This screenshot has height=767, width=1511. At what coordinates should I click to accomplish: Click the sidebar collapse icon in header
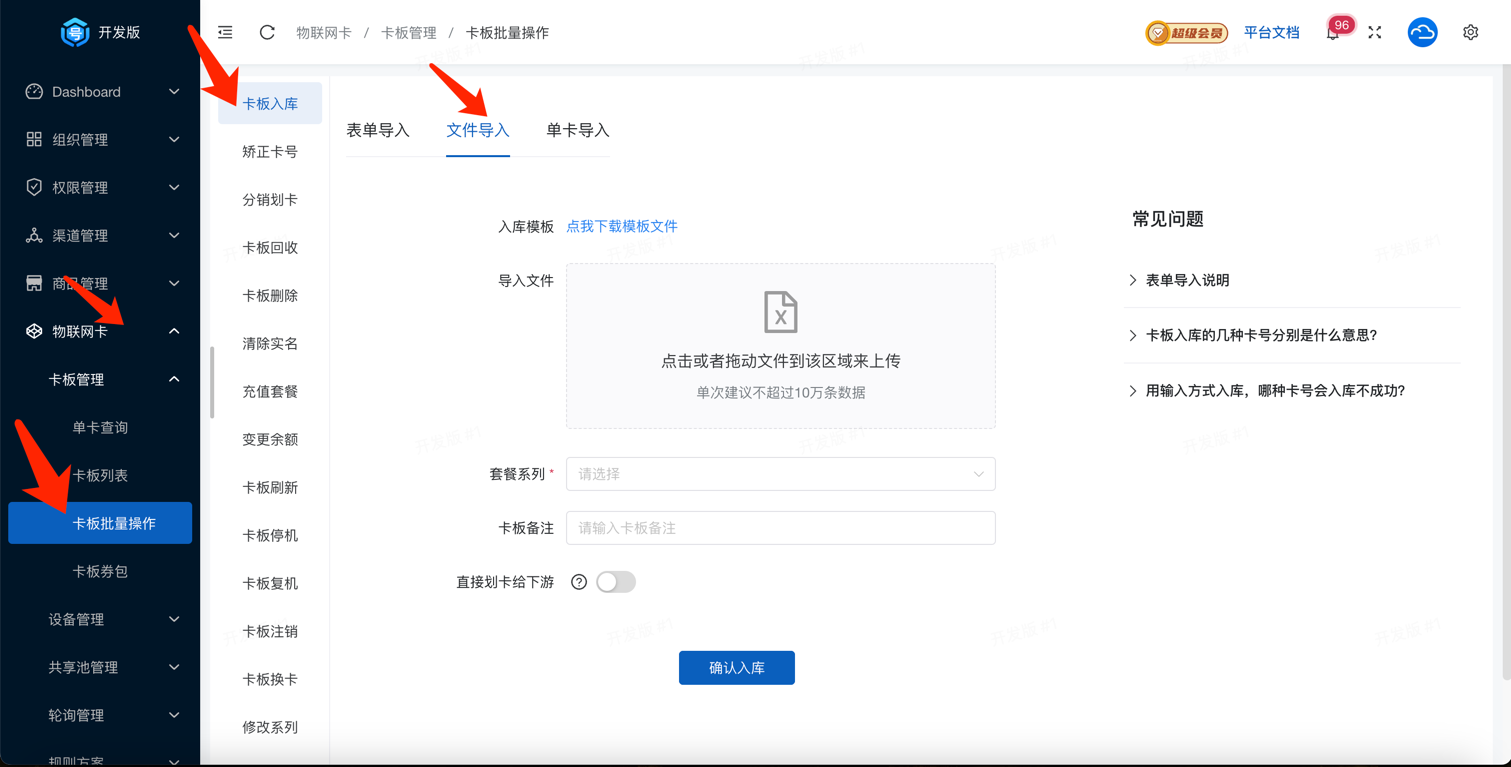(x=225, y=32)
